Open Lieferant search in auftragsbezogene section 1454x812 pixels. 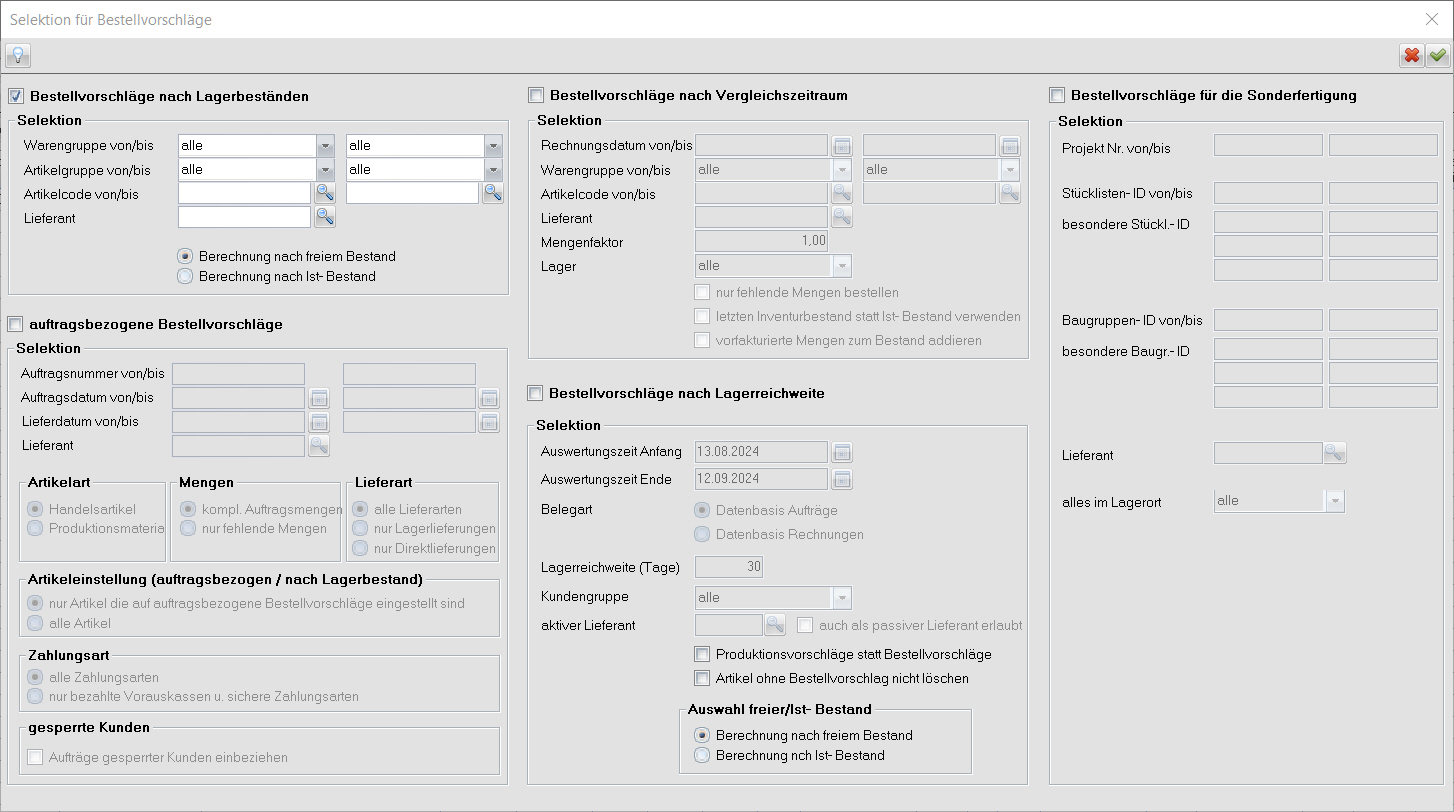click(x=319, y=446)
